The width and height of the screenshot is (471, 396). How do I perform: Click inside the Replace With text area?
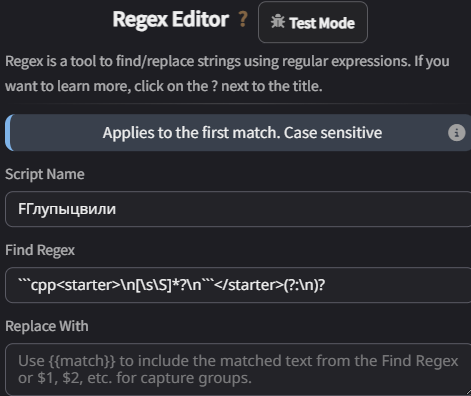pyautogui.click(x=238, y=369)
